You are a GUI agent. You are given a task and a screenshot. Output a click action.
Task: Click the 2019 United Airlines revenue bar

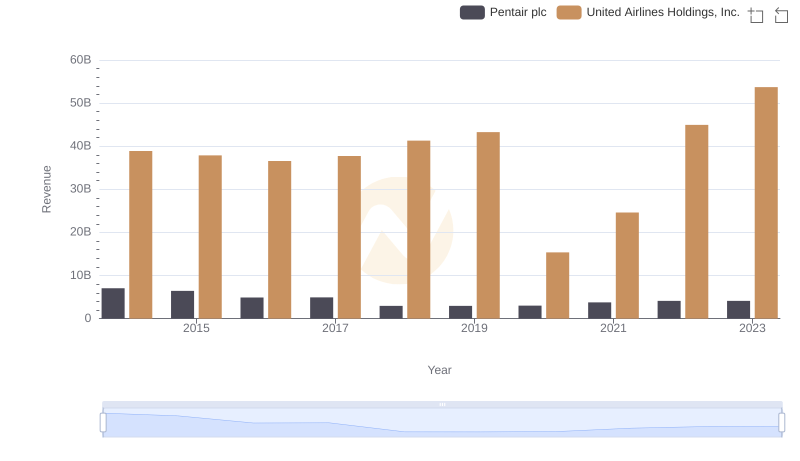[488, 225]
